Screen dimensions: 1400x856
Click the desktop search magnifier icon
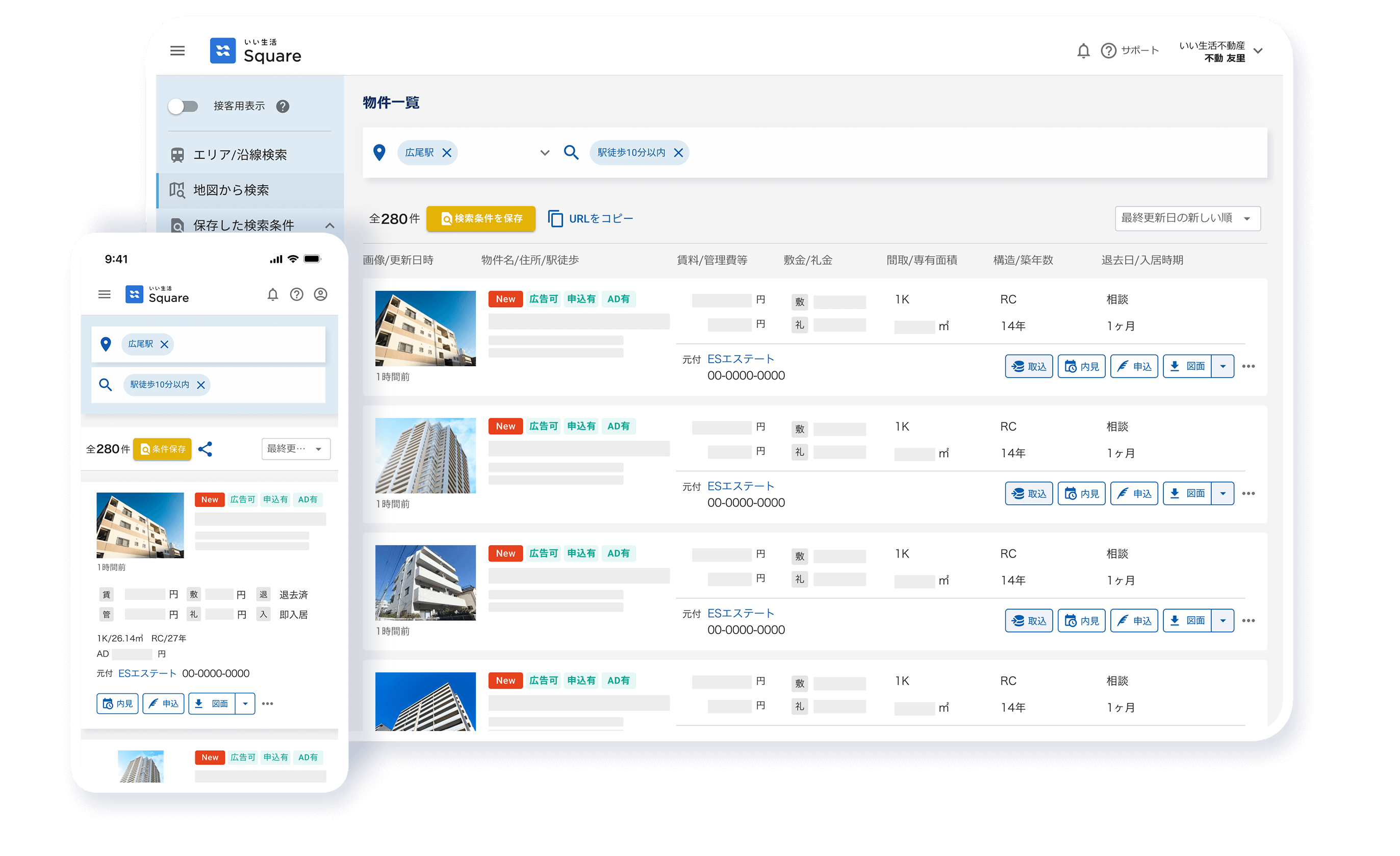point(571,153)
